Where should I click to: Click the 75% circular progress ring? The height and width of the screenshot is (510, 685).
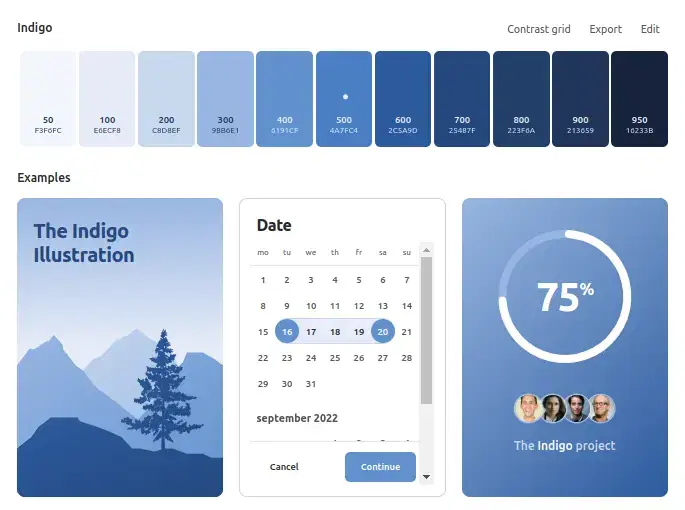[564, 296]
